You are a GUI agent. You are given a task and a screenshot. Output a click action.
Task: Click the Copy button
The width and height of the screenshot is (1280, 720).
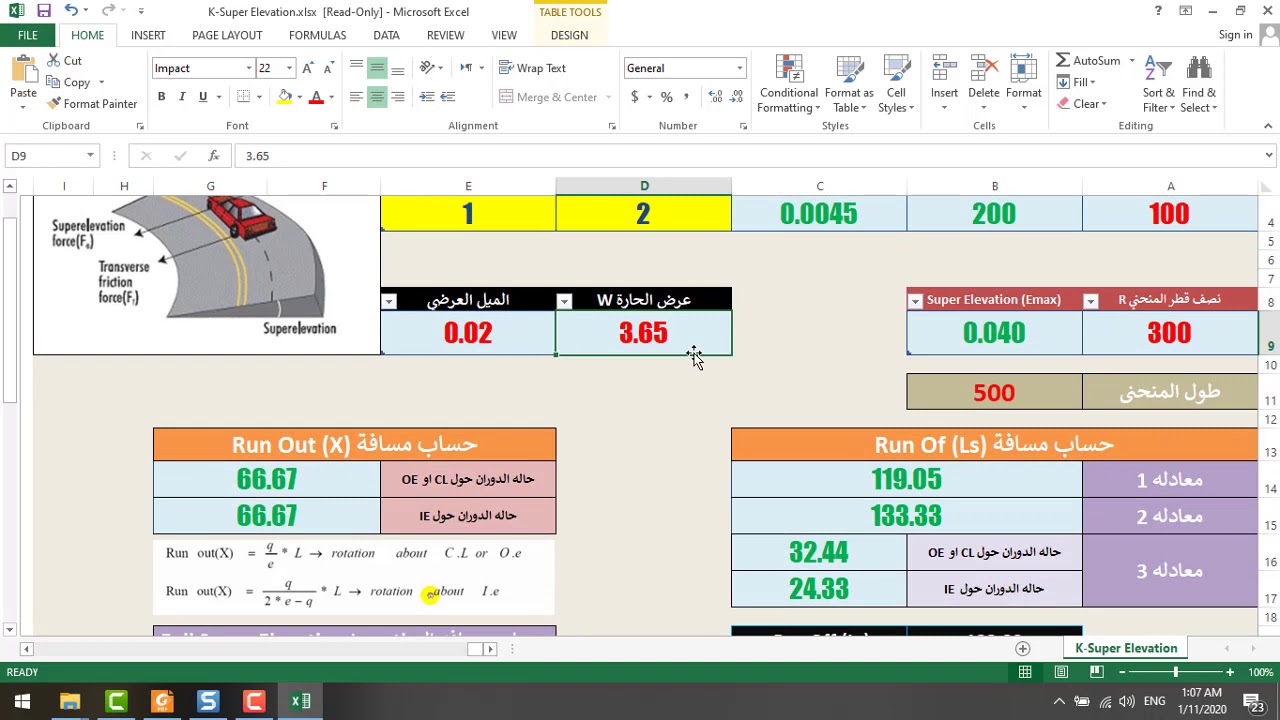coord(68,83)
